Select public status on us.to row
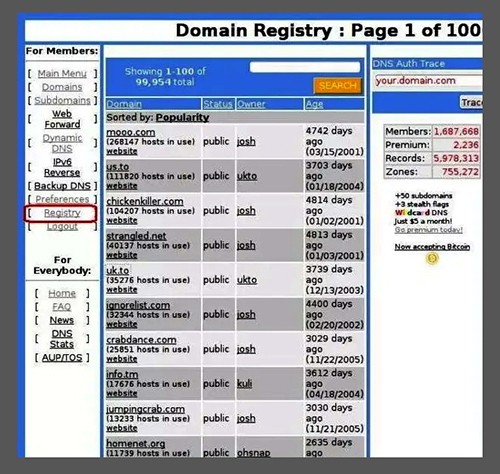Screen dimensions: 500x474 [216, 176]
